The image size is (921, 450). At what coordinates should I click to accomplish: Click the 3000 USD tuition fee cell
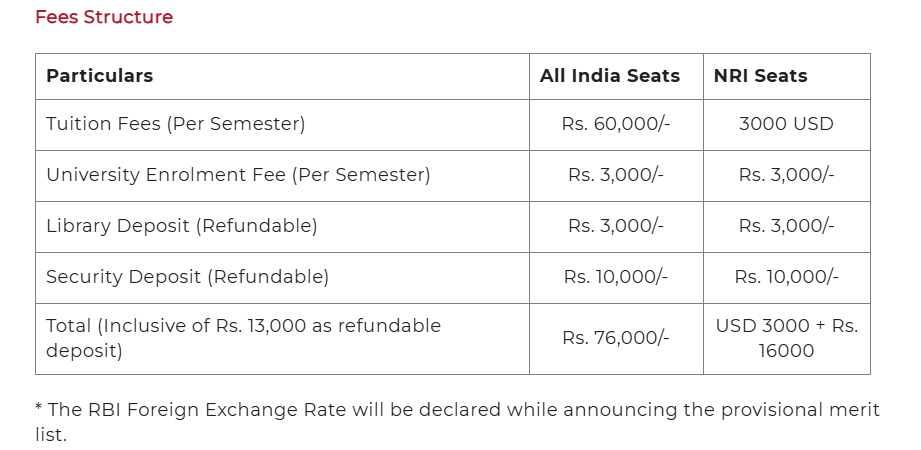pyautogui.click(x=786, y=125)
